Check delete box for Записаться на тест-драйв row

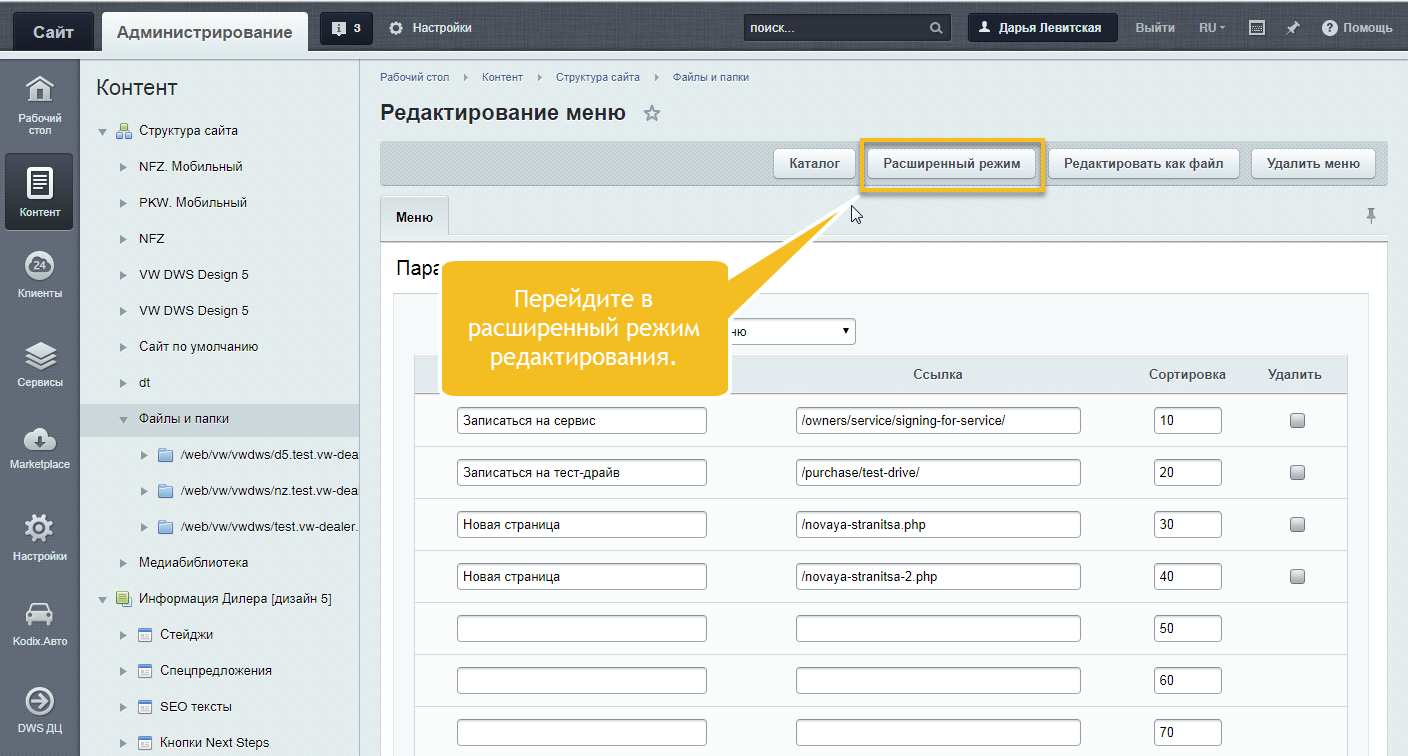(x=1297, y=473)
